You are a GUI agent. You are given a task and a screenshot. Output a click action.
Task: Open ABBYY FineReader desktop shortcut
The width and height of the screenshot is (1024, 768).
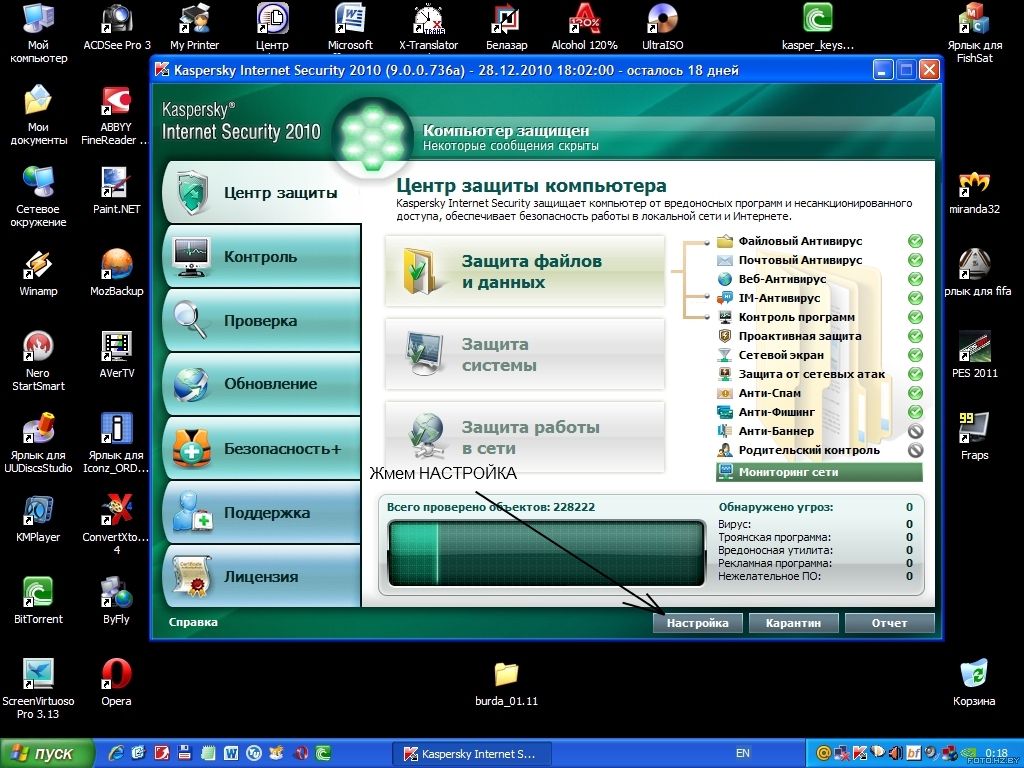pos(117,116)
